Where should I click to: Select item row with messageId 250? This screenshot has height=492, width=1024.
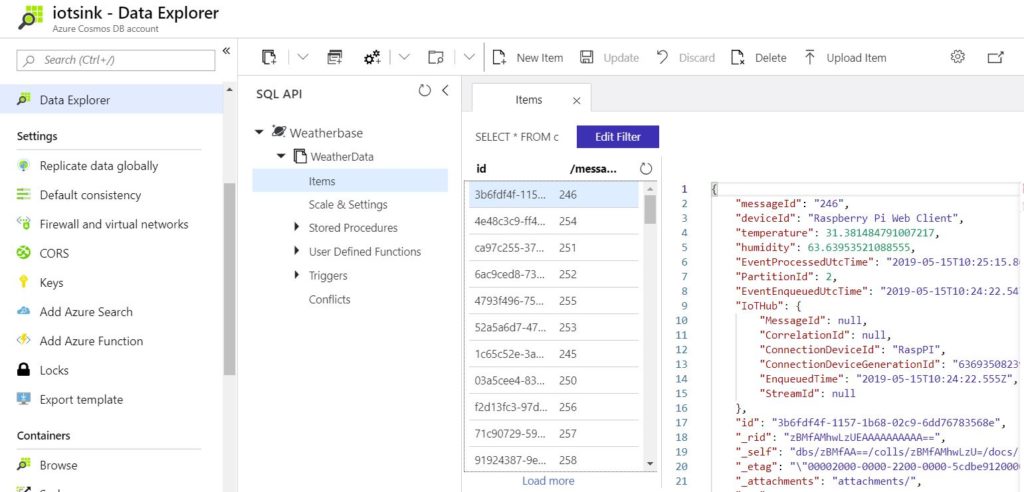554,380
